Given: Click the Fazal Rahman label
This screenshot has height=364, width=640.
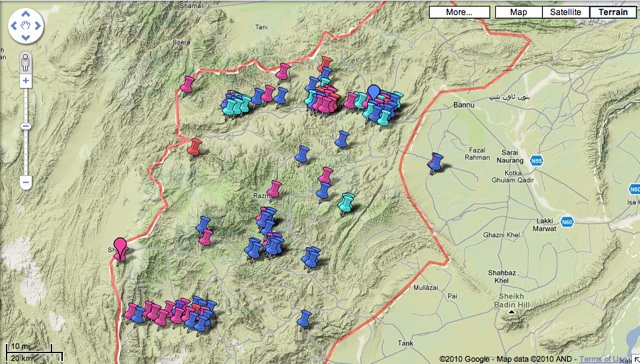Looking at the screenshot, I should coord(477,154).
